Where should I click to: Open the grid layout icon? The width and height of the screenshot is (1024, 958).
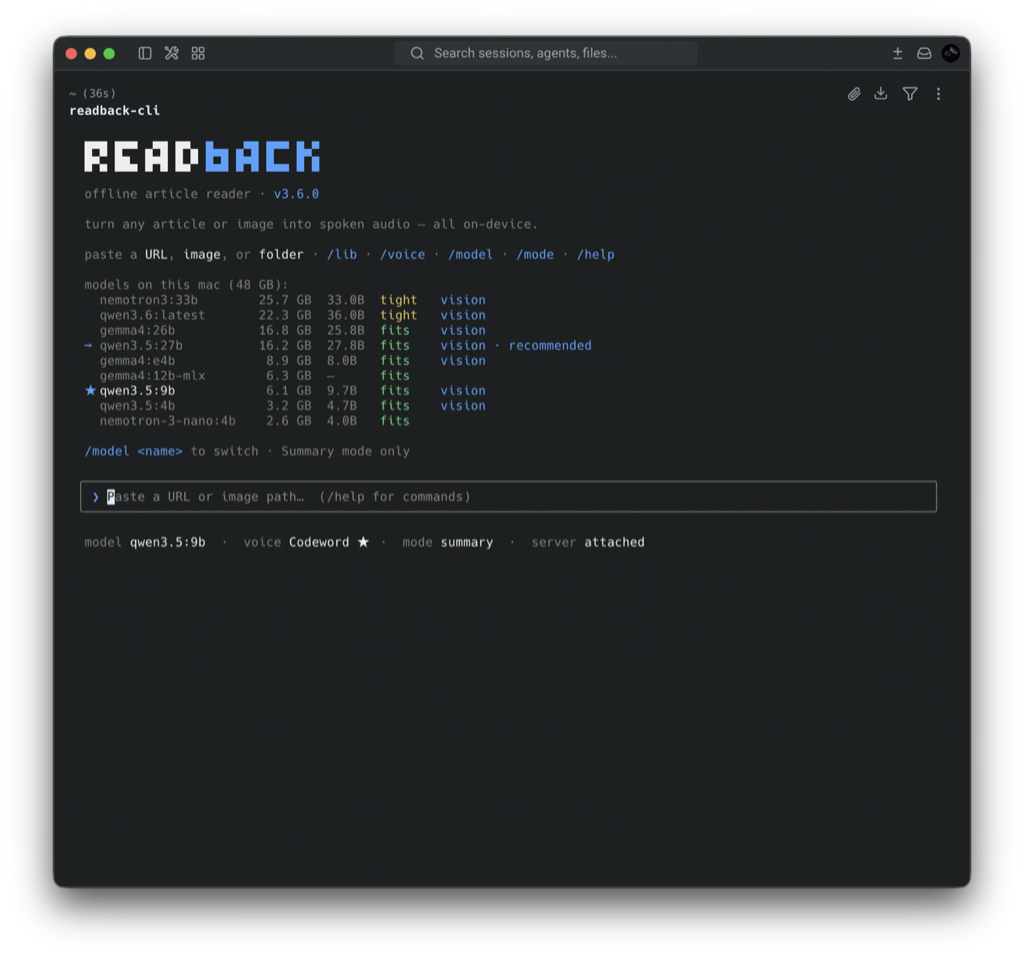pyautogui.click(x=198, y=54)
